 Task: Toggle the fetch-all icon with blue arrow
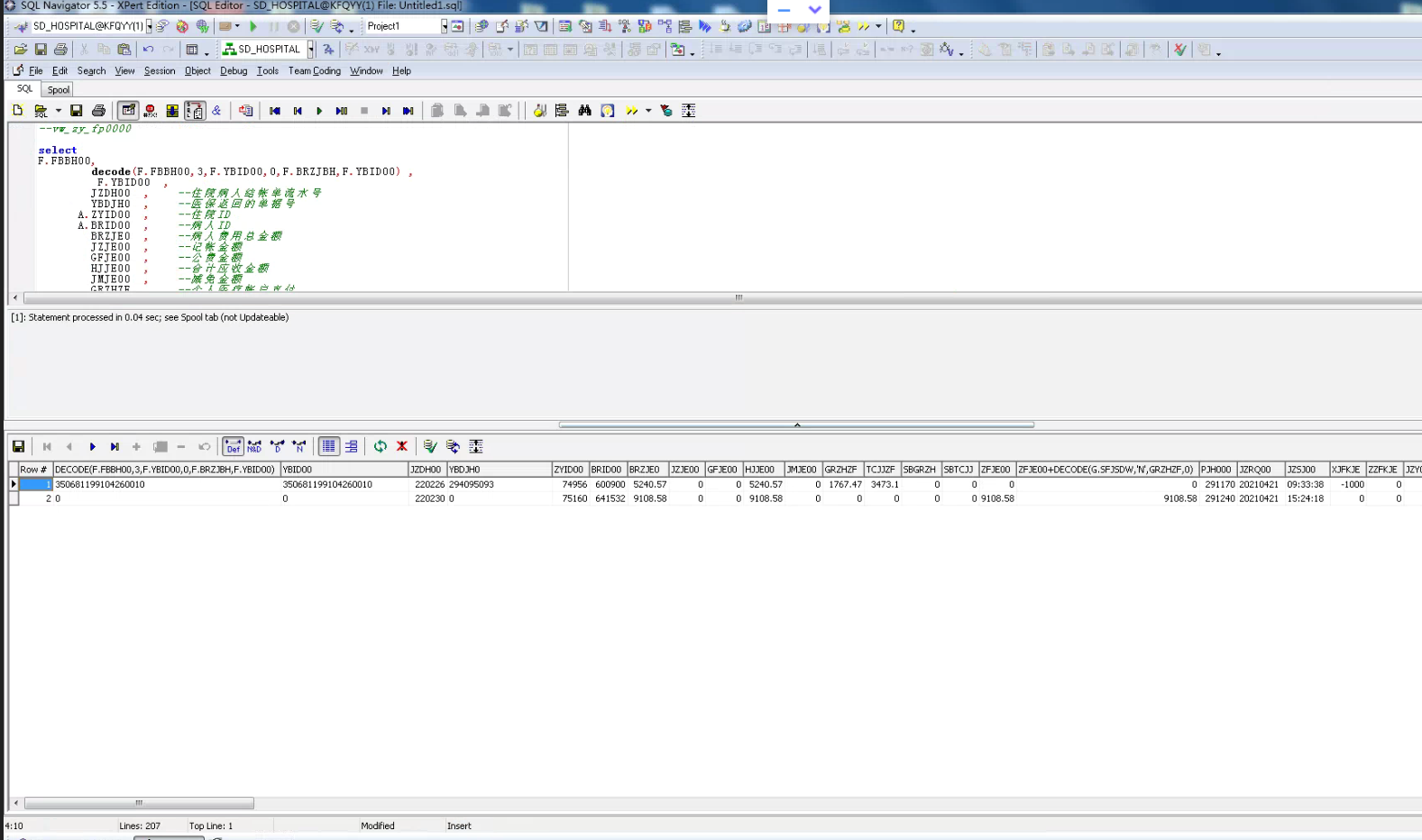click(172, 111)
